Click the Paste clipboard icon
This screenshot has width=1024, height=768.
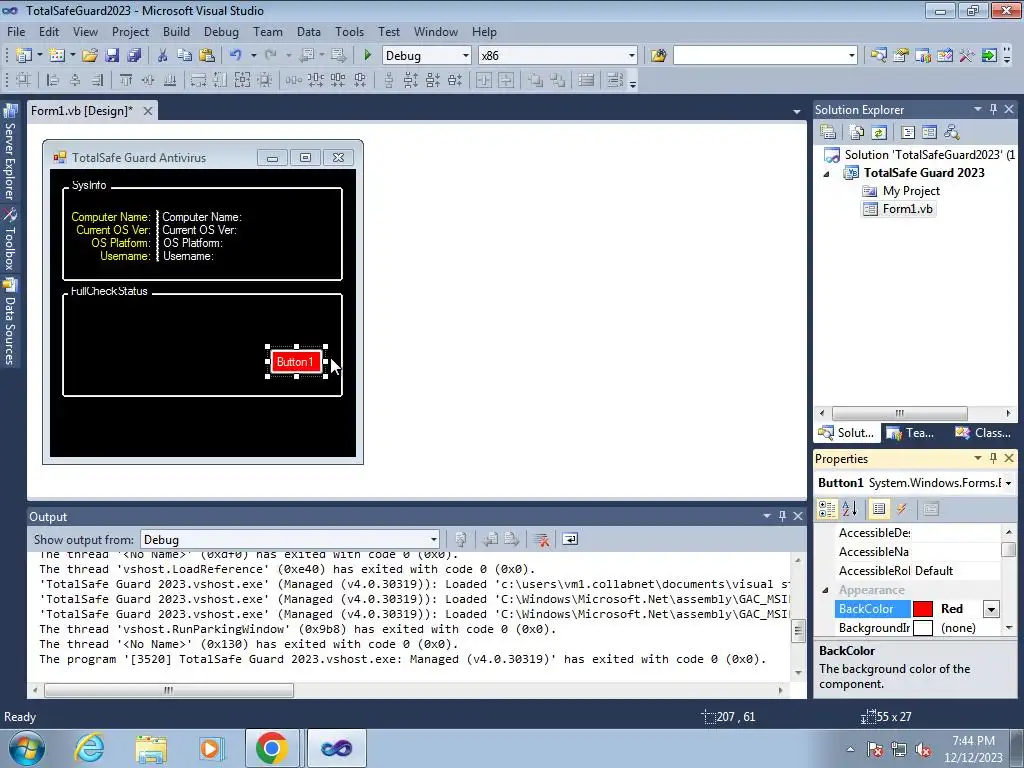(x=207, y=56)
